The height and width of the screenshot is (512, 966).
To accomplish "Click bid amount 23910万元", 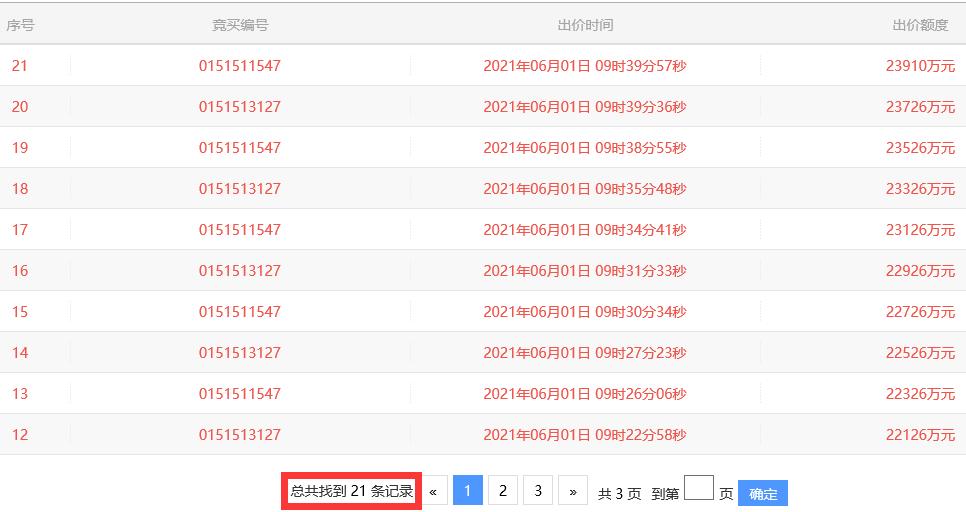I will point(920,65).
